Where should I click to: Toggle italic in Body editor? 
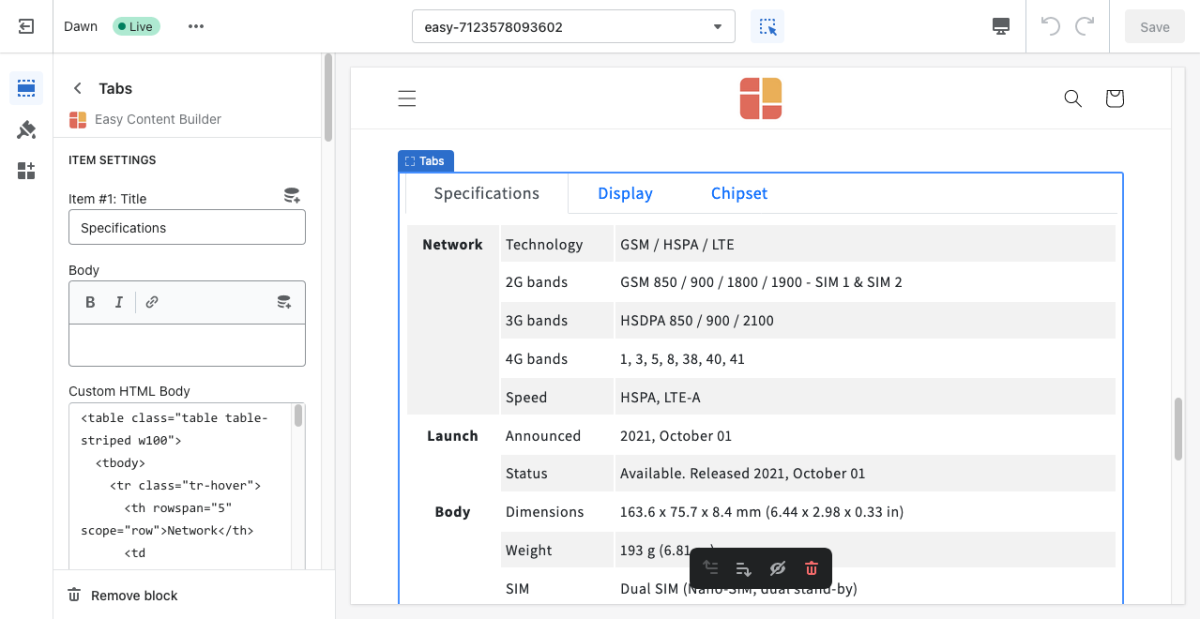[119, 302]
